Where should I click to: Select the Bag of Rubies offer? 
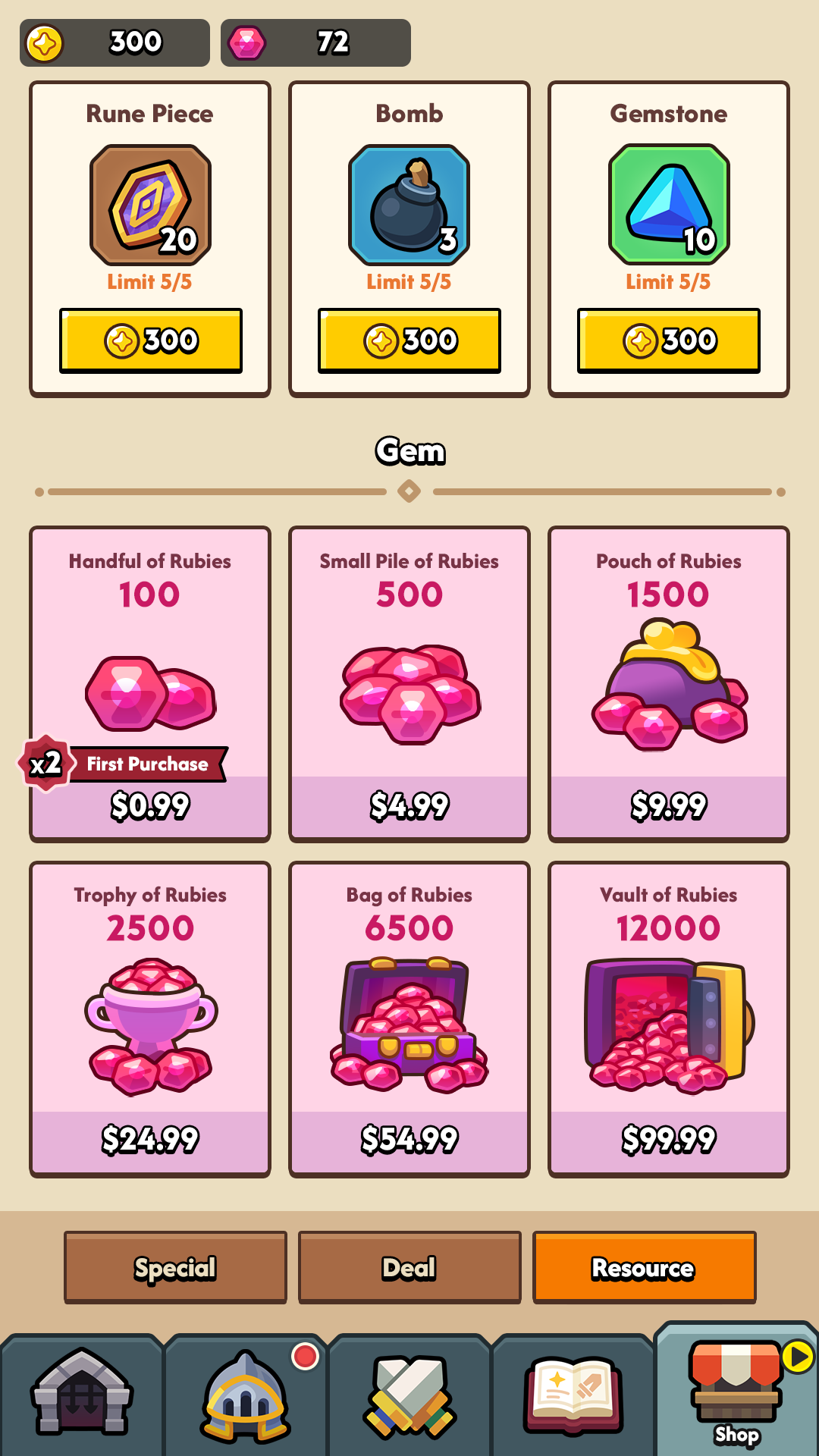[x=409, y=1019]
